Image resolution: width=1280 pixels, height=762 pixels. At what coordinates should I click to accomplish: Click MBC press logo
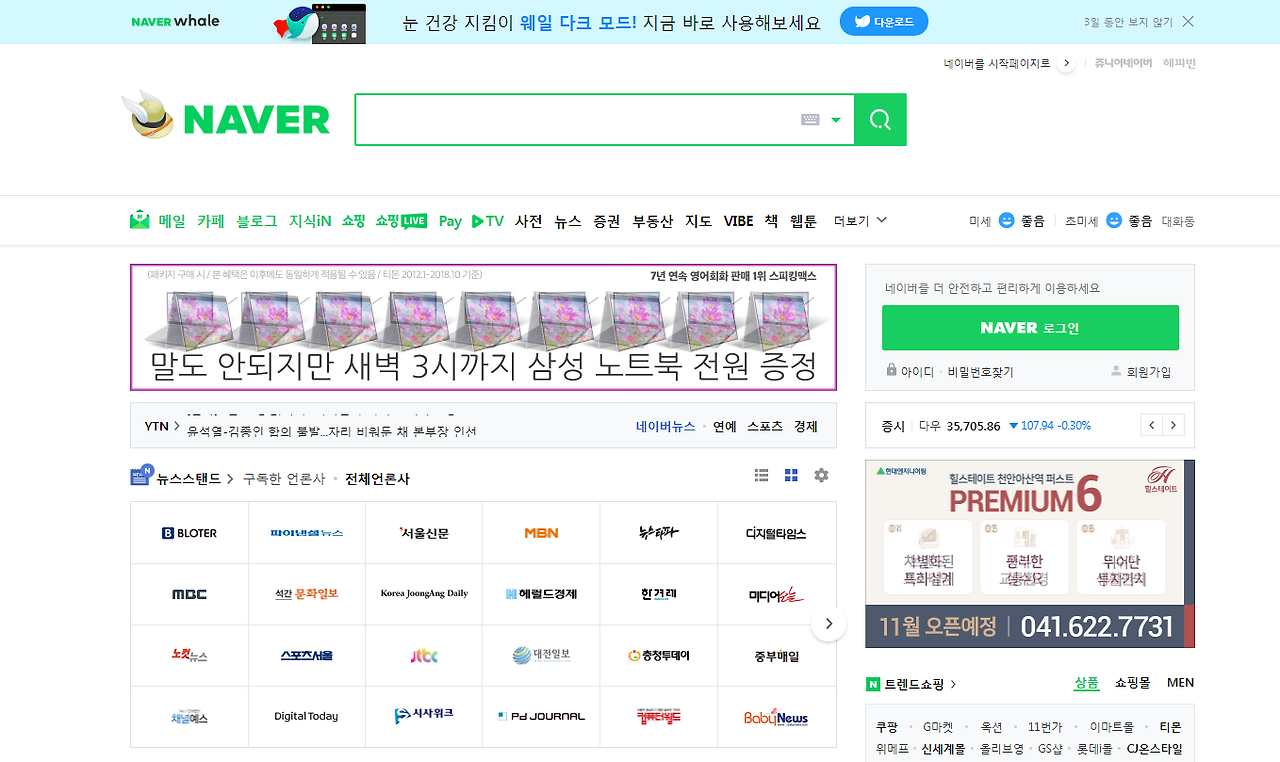click(189, 594)
